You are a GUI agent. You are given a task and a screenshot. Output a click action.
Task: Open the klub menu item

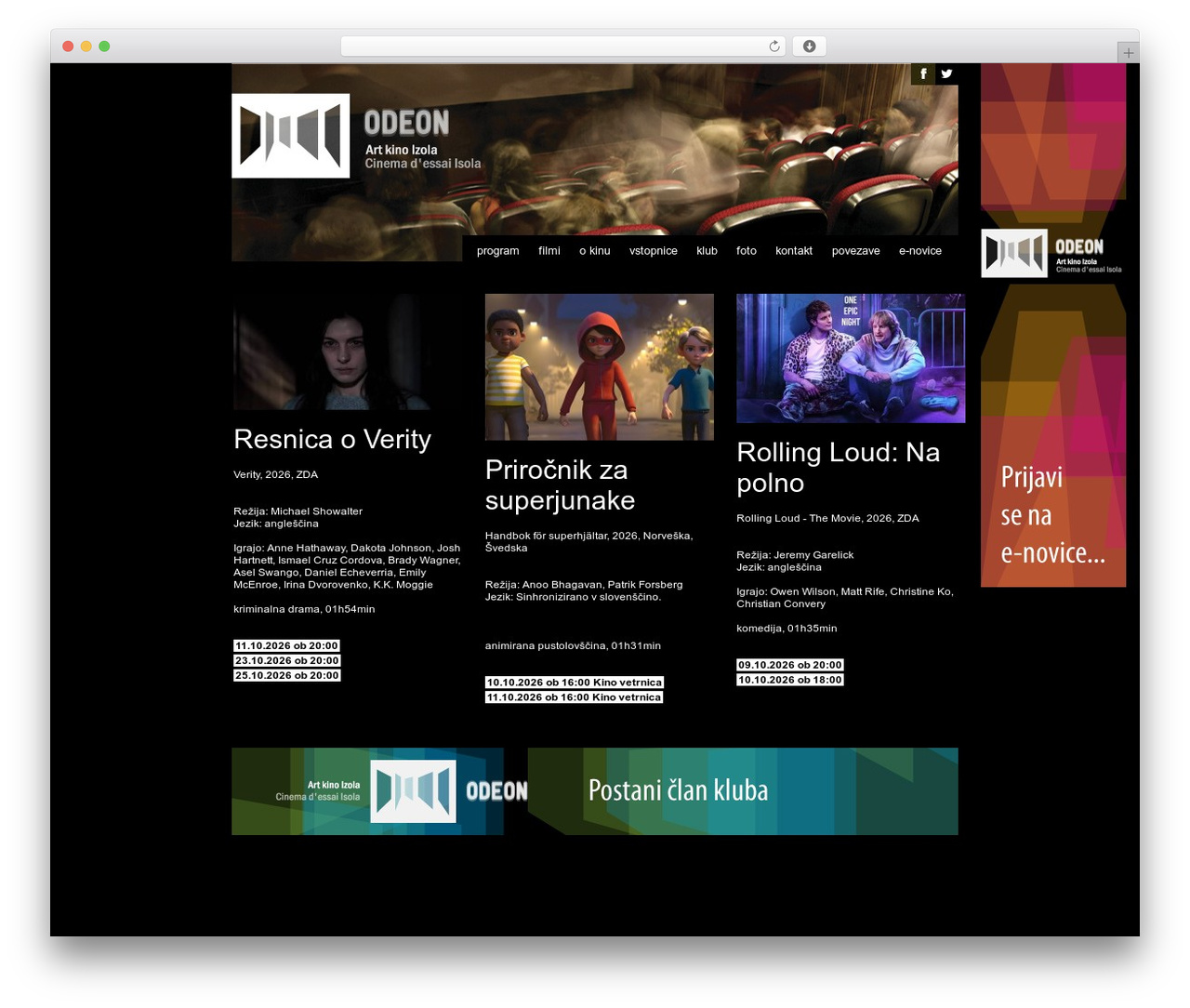pos(707,251)
